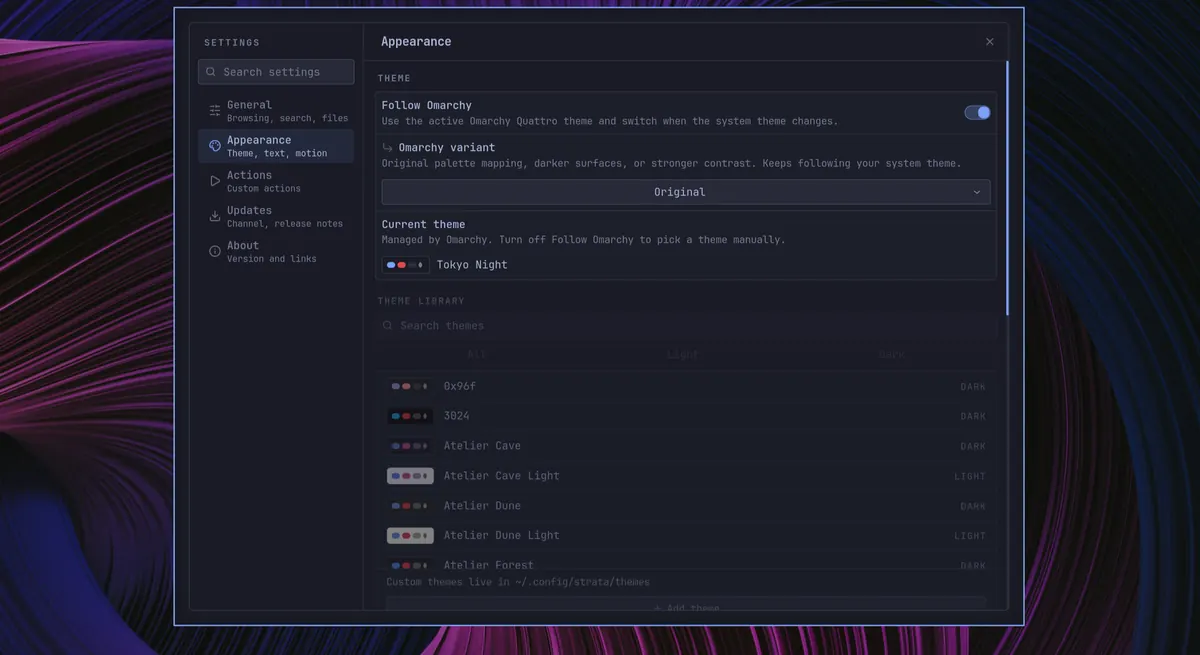
Task: Click the Search themes input field
Action: (x=686, y=325)
